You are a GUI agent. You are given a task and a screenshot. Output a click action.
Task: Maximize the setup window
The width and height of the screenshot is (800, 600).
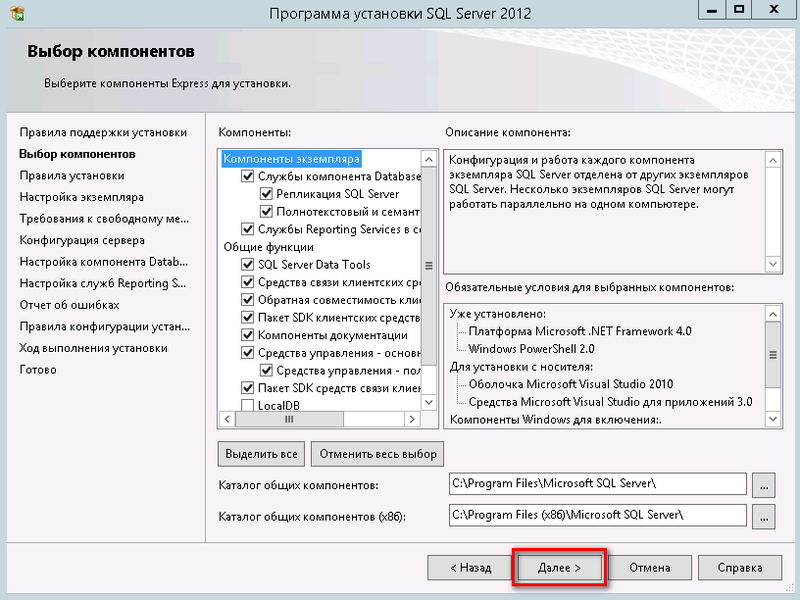click(739, 10)
